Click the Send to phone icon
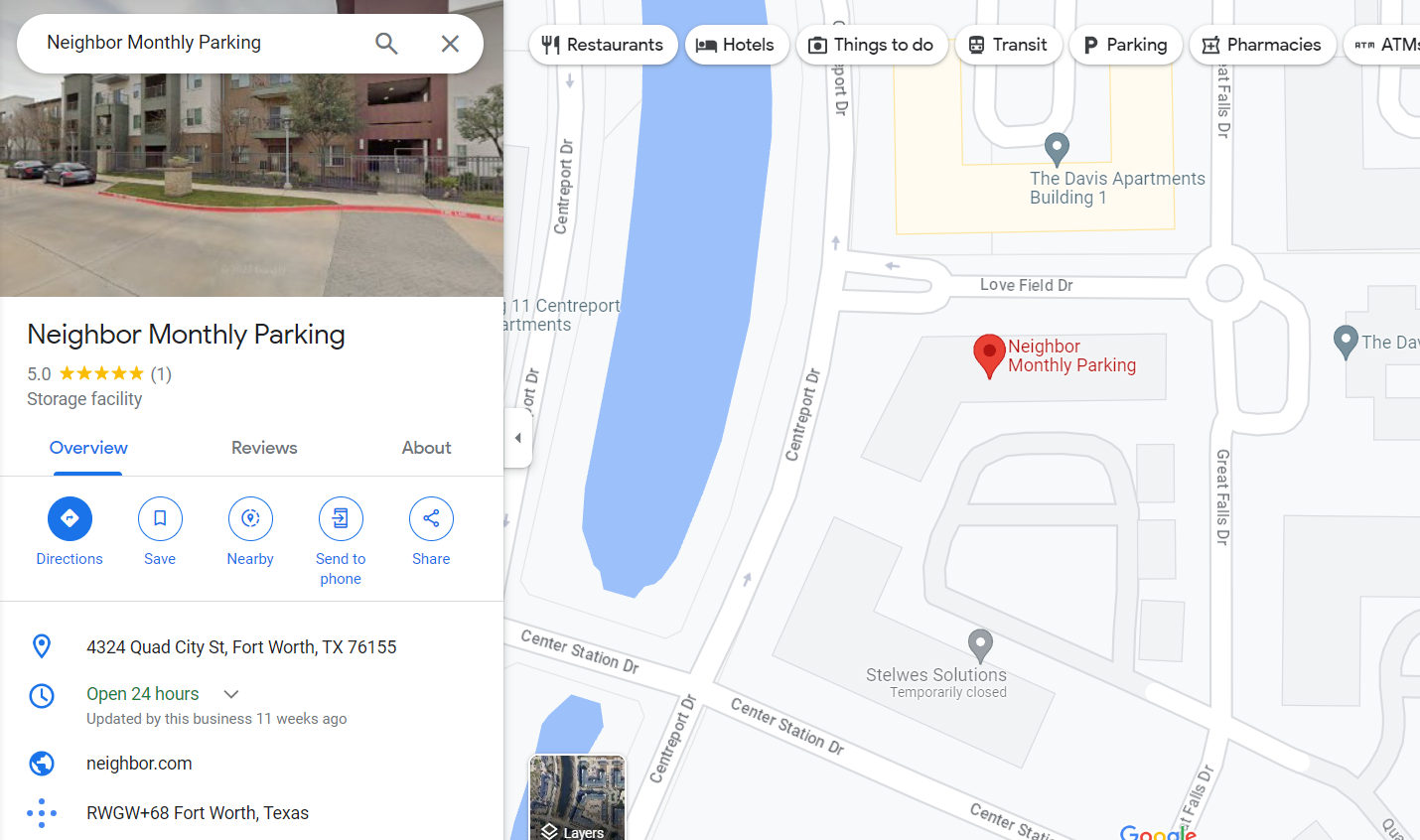The width and height of the screenshot is (1420, 840). (341, 518)
